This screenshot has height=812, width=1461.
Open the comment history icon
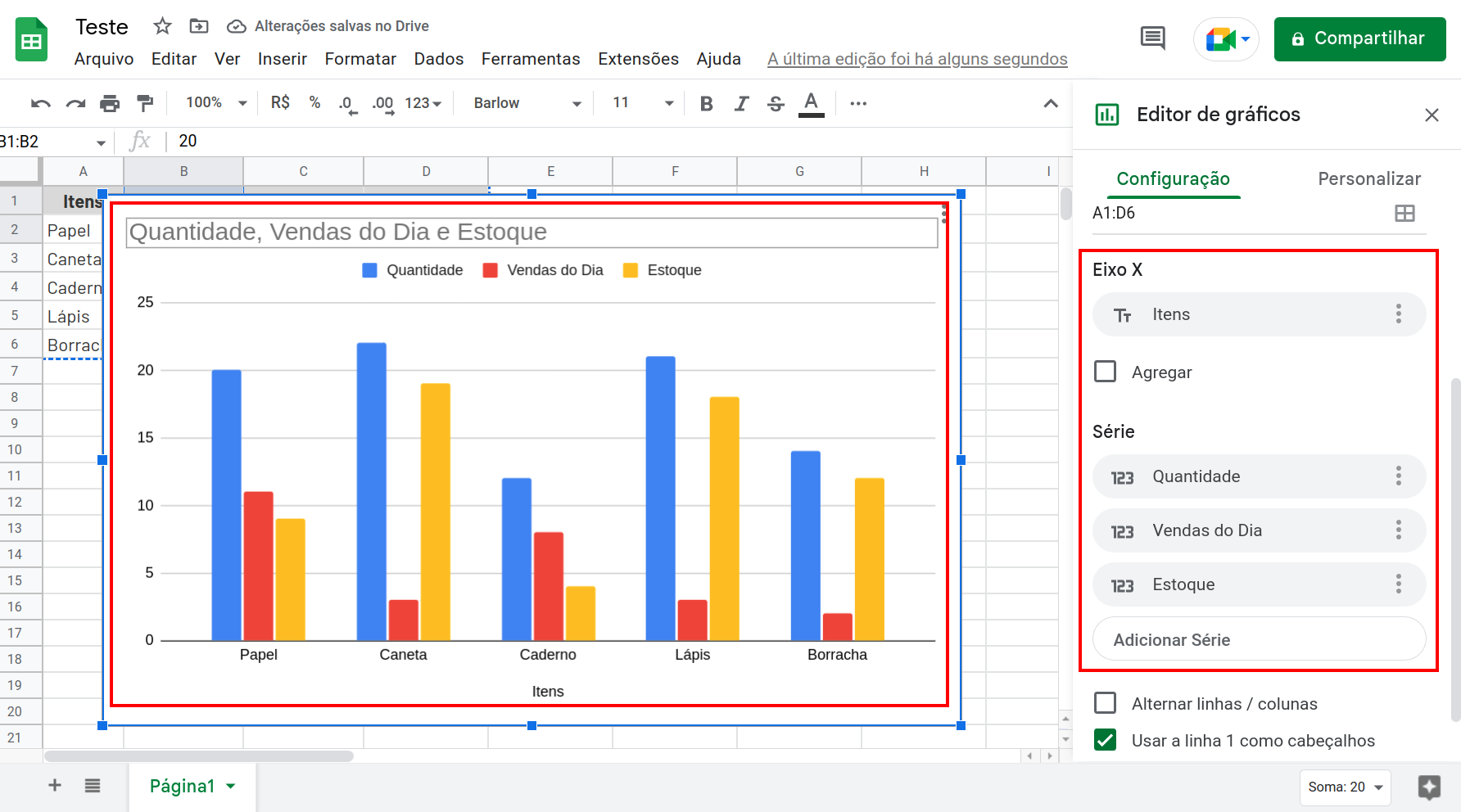click(x=1151, y=38)
